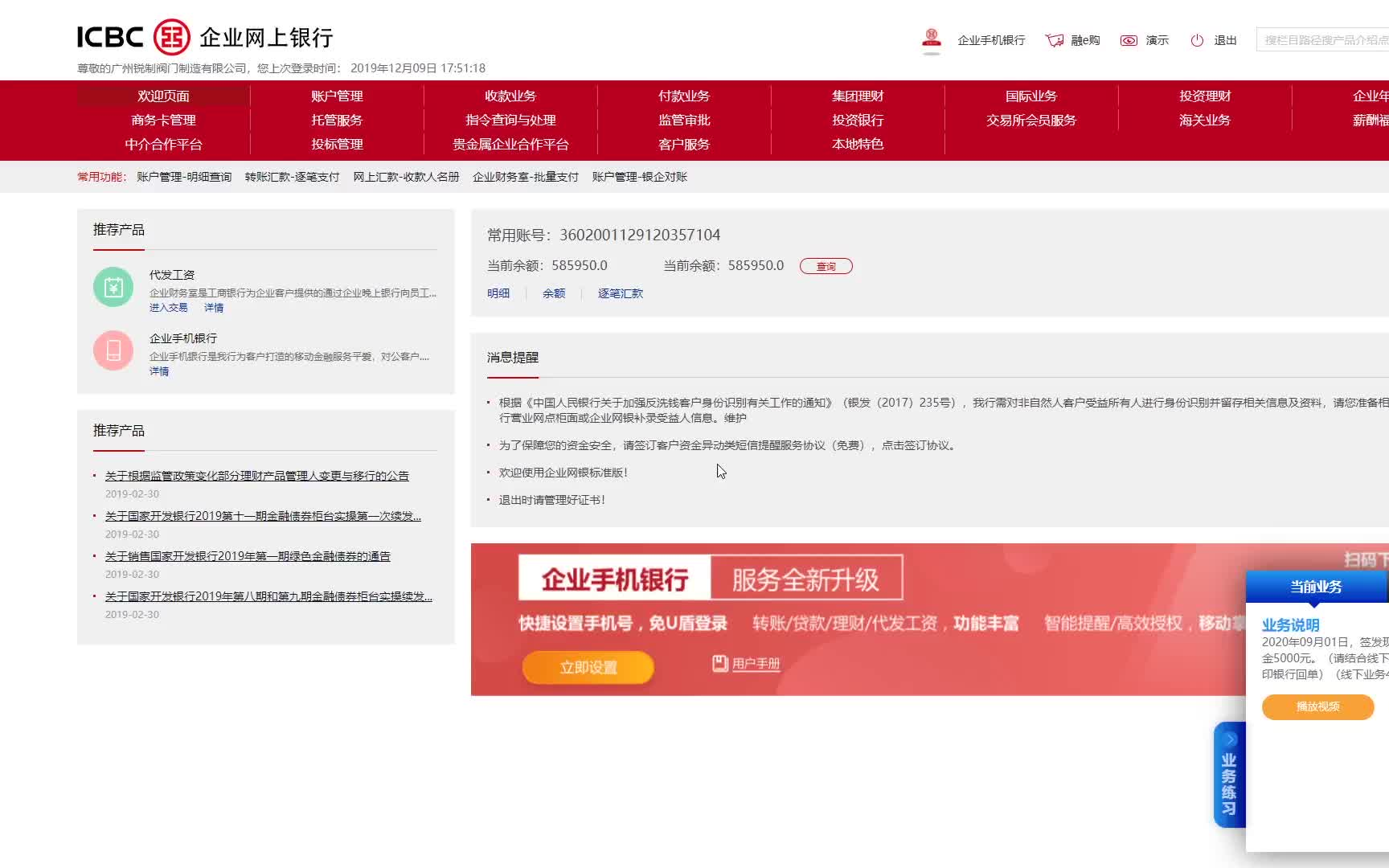Image resolution: width=1389 pixels, height=868 pixels.
Task: Select account number 3602001129120357104
Action: pos(640,235)
